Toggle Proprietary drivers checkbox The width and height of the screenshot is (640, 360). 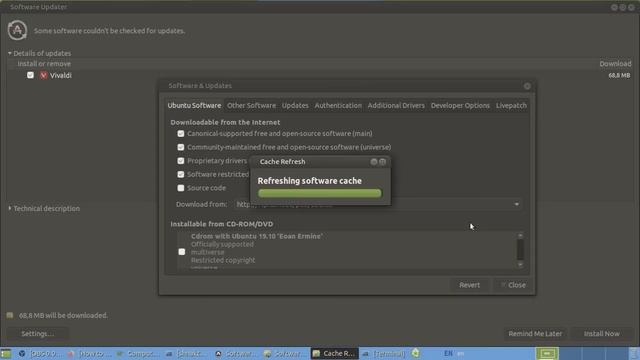pyautogui.click(x=181, y=161)
